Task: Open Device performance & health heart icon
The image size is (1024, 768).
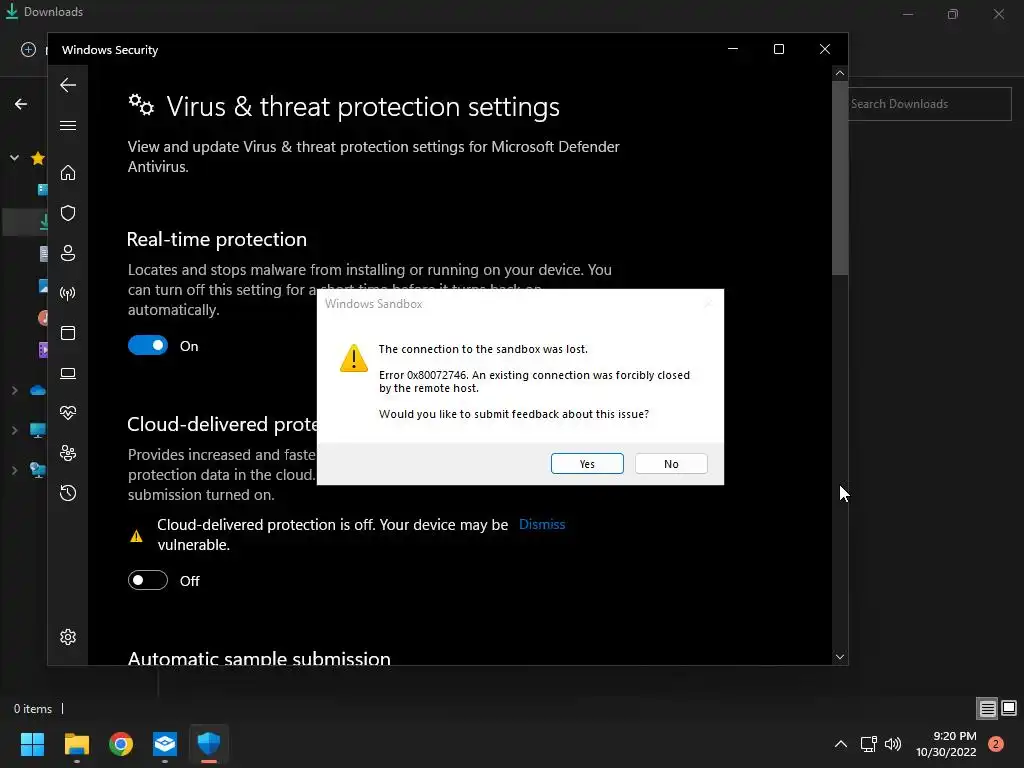Action: 68,413
